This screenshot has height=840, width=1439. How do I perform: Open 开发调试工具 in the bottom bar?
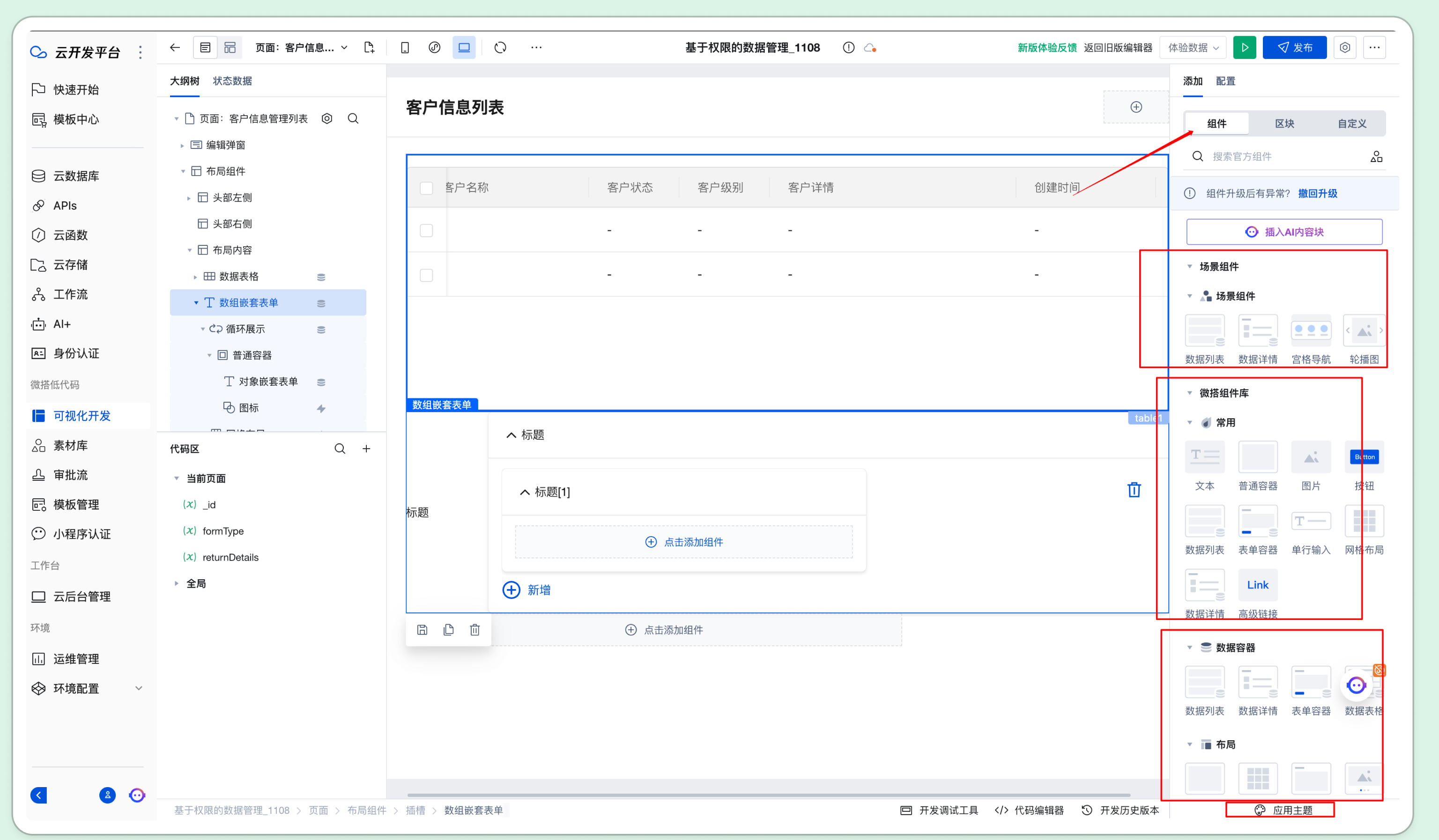pyautogui.click(x=939, y=810)
